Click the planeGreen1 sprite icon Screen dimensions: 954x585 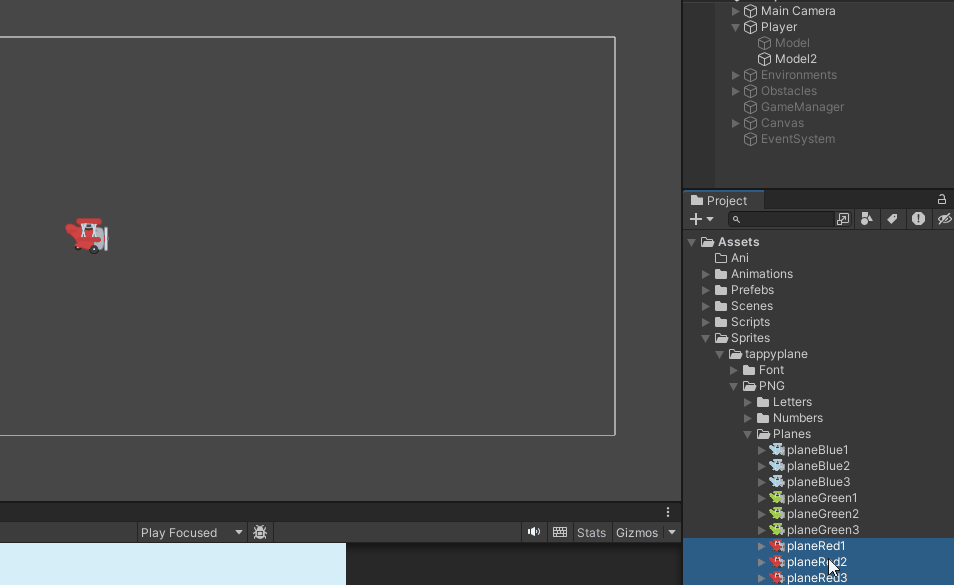coord(777,498)
